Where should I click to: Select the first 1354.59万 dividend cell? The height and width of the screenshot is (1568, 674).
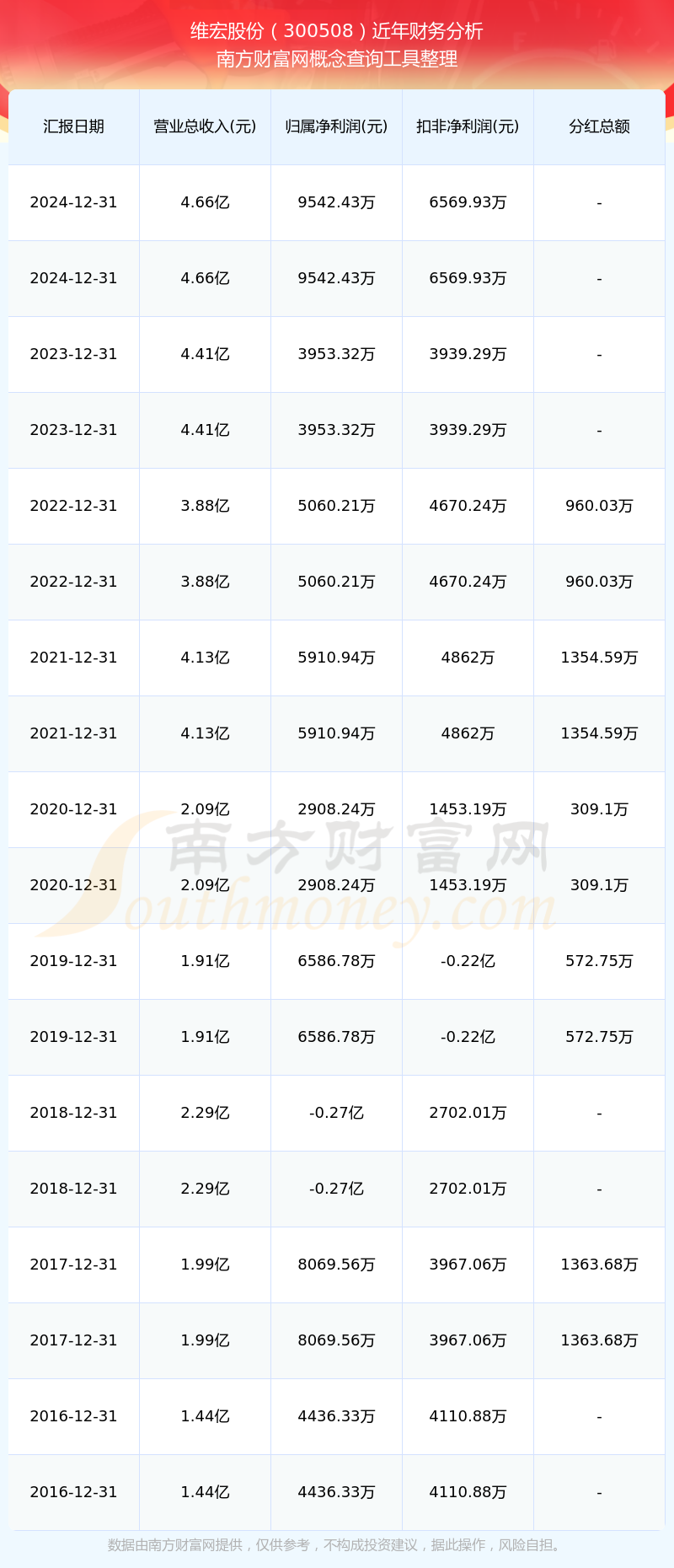click(x=599, y=658)
